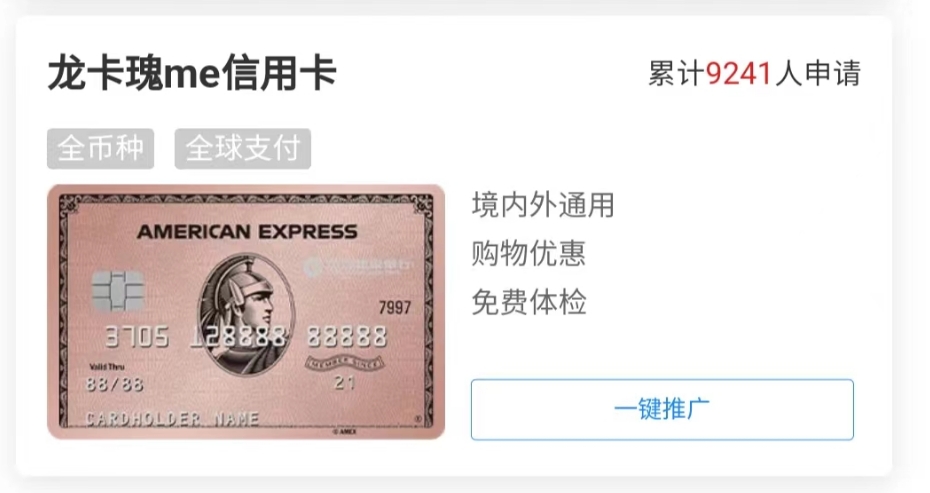Click the Member Since ribbon badge
The width and height of the screenshot is (930, 493).
345,363
